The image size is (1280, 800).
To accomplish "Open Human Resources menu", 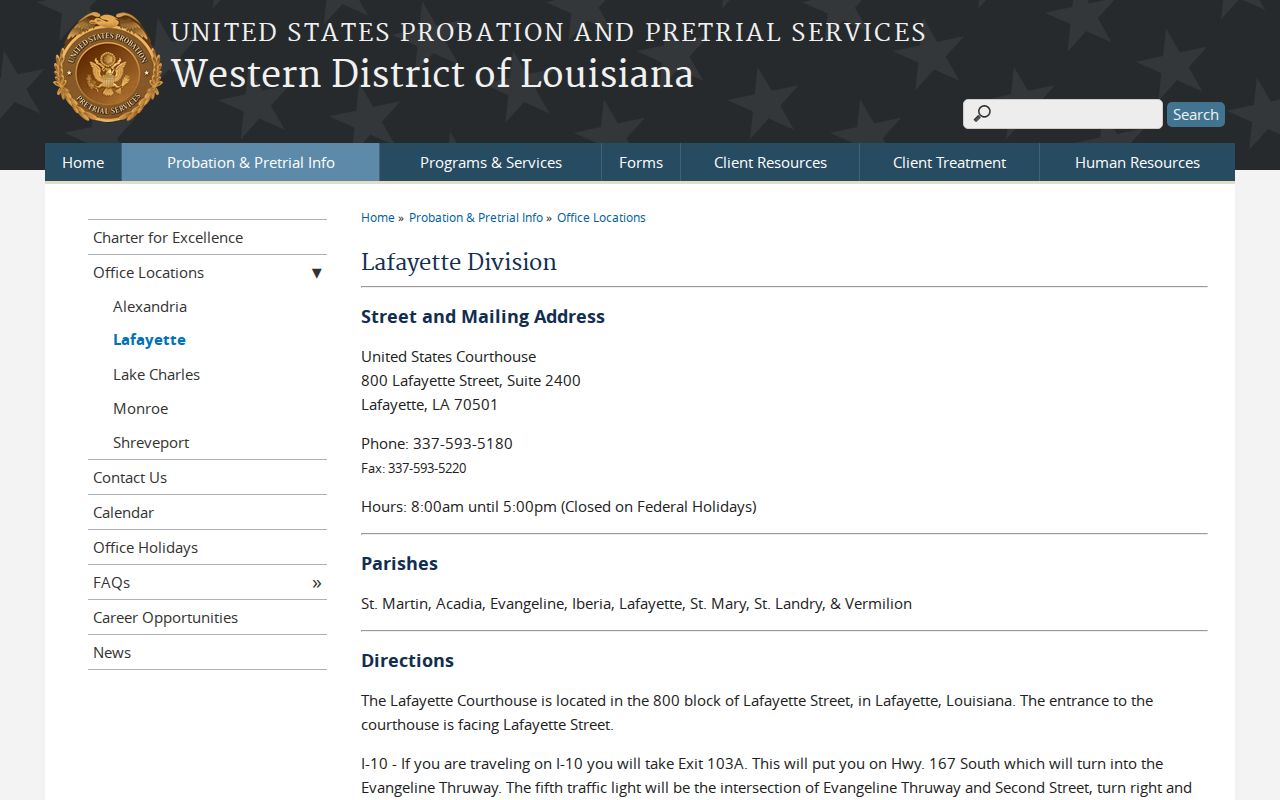I will coord(1137,162).
